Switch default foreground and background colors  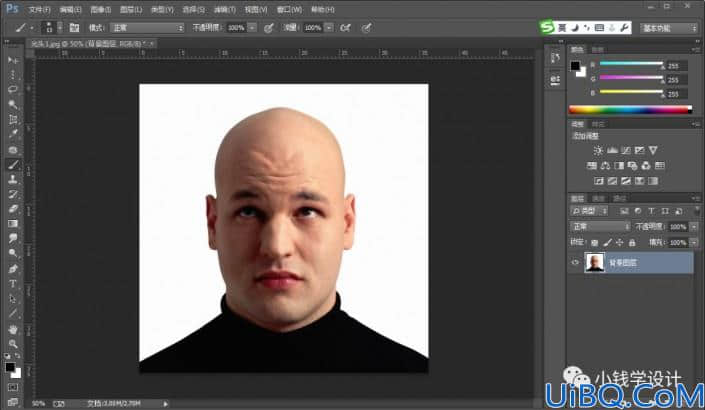[x=17, y=356]
